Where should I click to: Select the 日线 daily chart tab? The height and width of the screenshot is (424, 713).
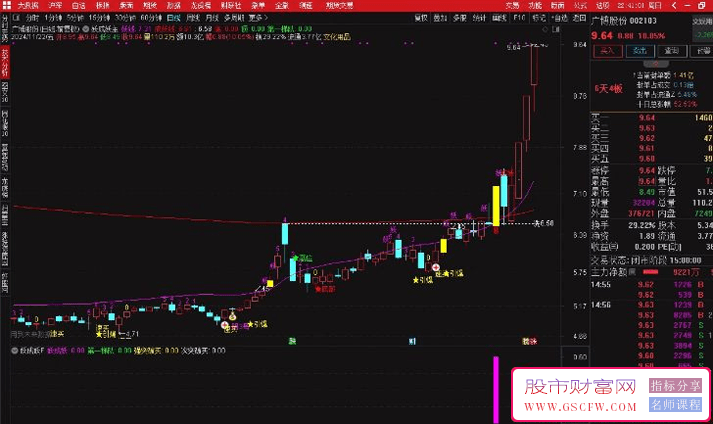[x=174, y=18]
